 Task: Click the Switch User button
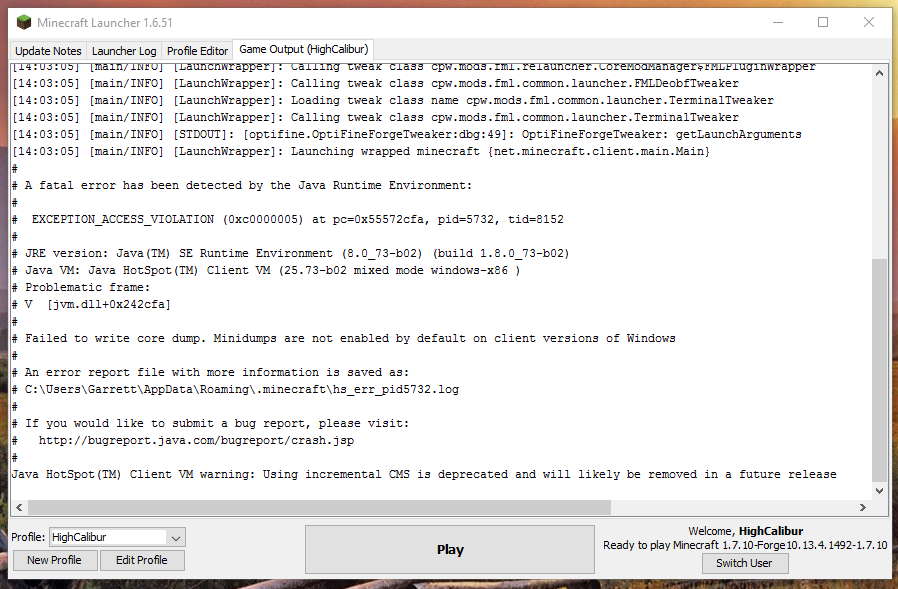[745, 563]
